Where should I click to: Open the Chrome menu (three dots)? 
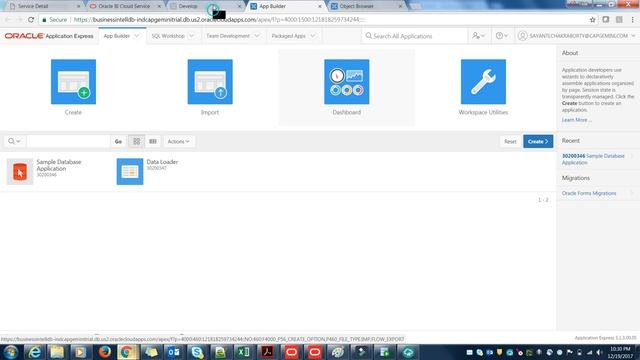click(x=633, y=20)
